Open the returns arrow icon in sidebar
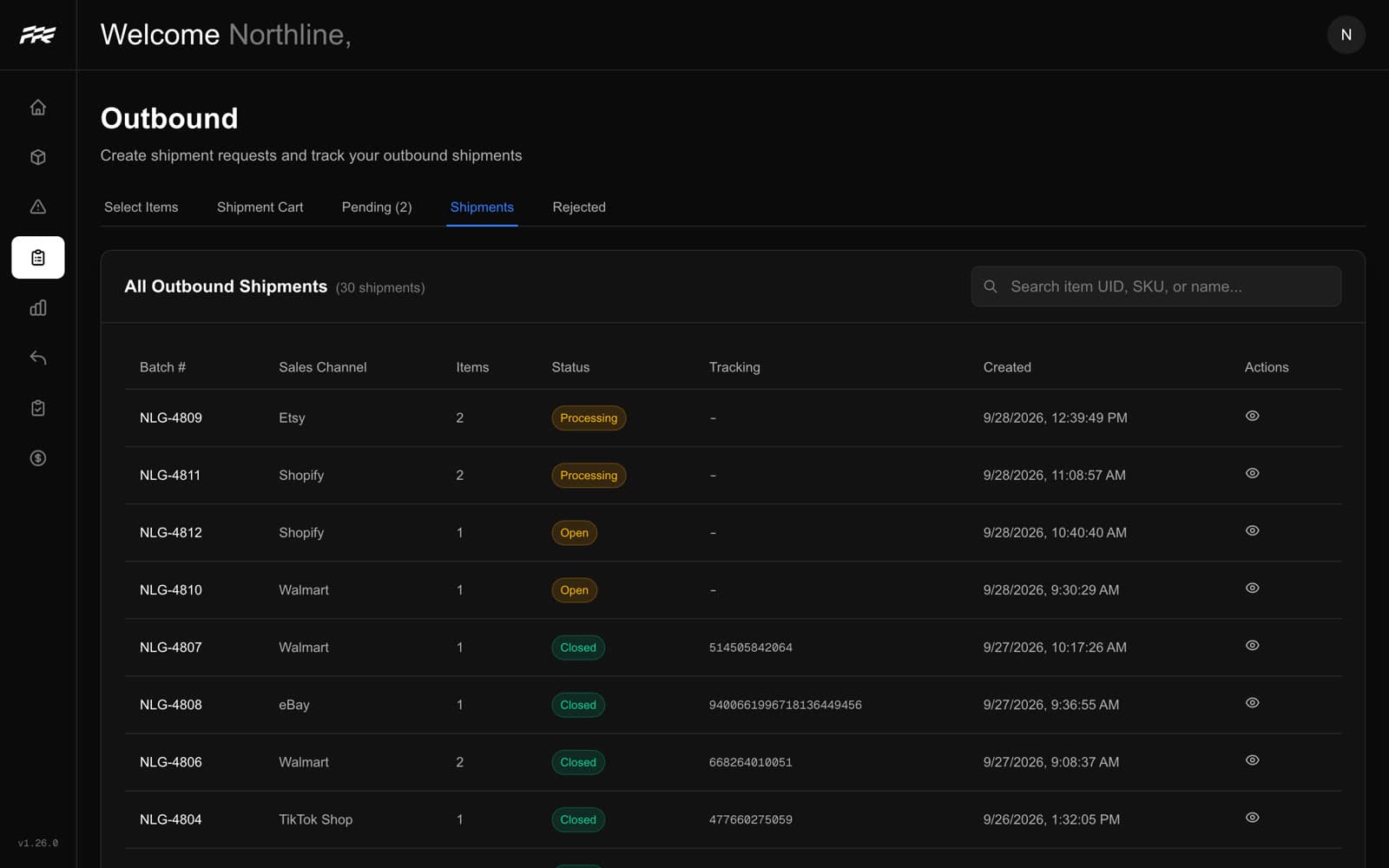This screenshot has height=868, width=1389. pos(37,358)
